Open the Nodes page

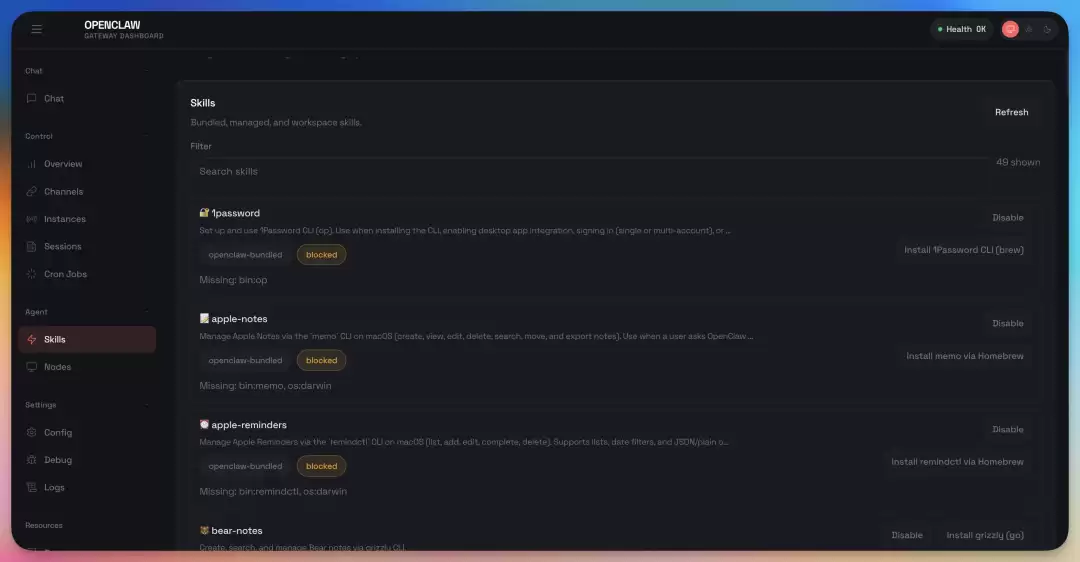click(x=87, y=367)
